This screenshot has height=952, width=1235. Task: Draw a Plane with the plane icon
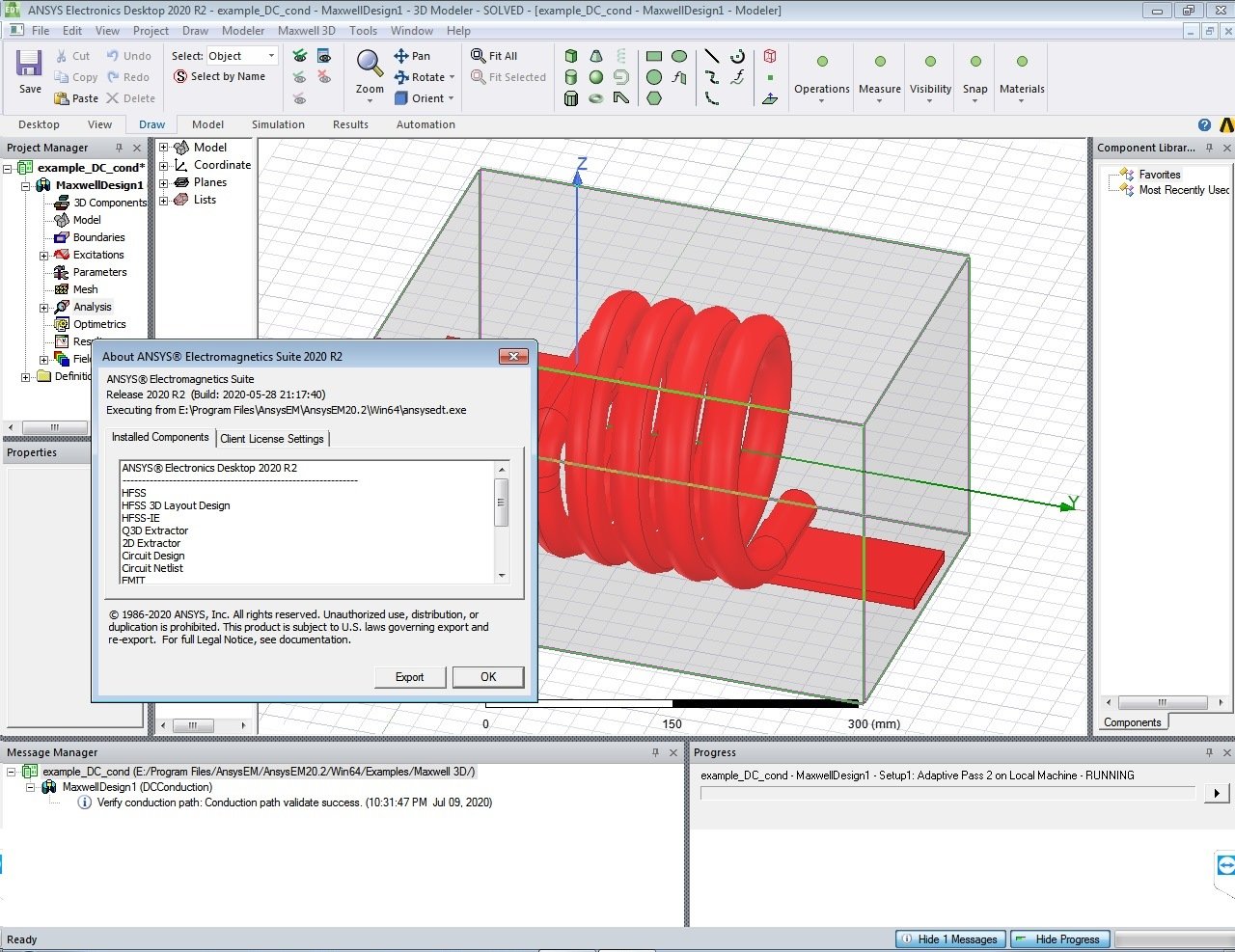click(x=770, y=98)
